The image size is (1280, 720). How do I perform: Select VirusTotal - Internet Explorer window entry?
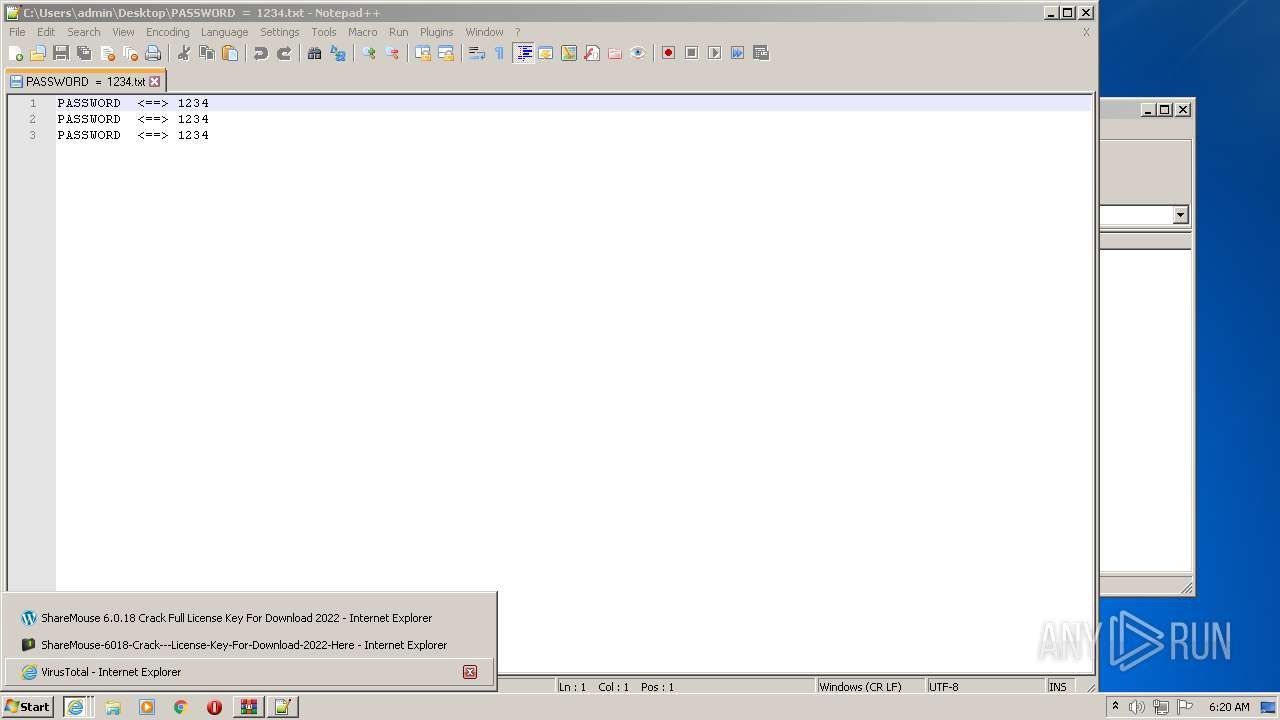tap(249, 672)
